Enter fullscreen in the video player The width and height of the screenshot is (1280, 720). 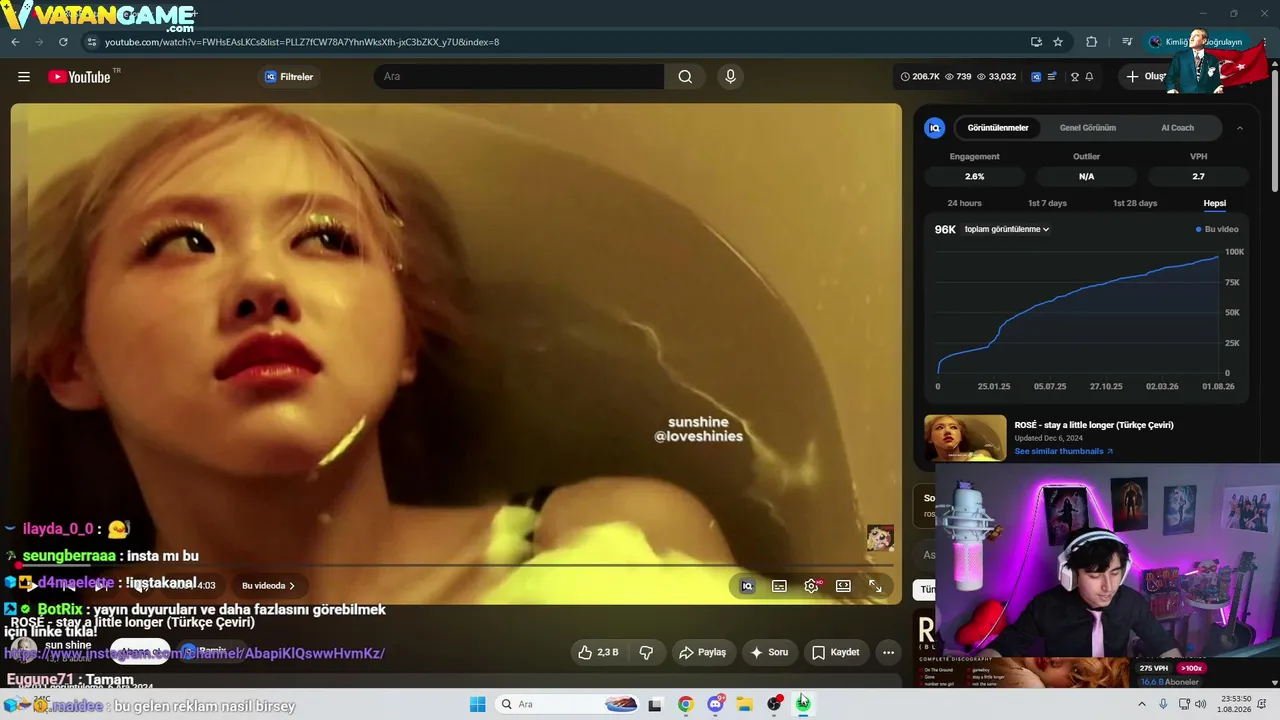(875, 586)
